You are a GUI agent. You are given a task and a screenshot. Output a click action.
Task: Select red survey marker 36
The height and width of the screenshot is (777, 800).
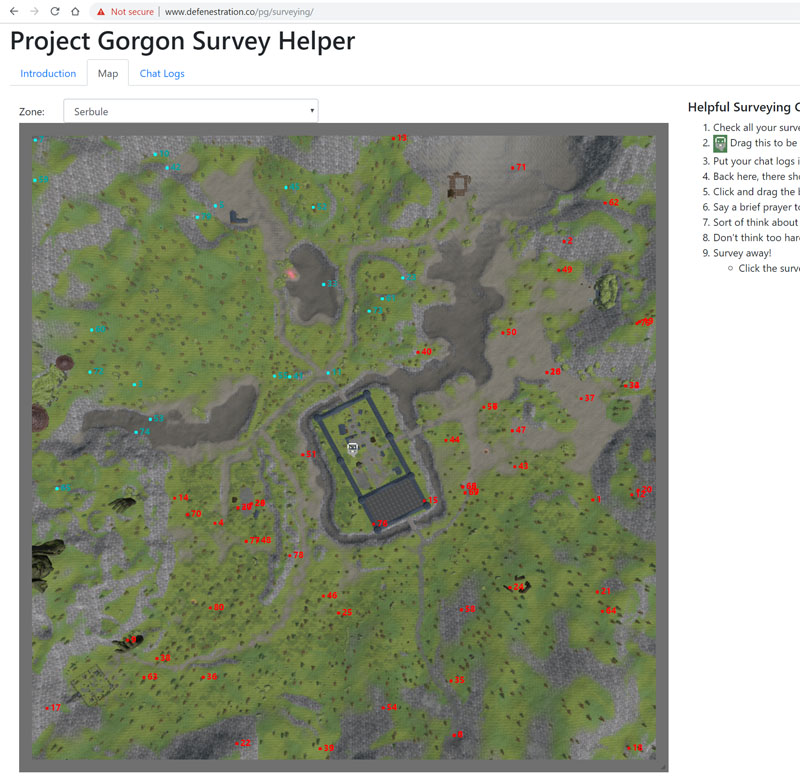pyautogui.click(x=209, y=676)
